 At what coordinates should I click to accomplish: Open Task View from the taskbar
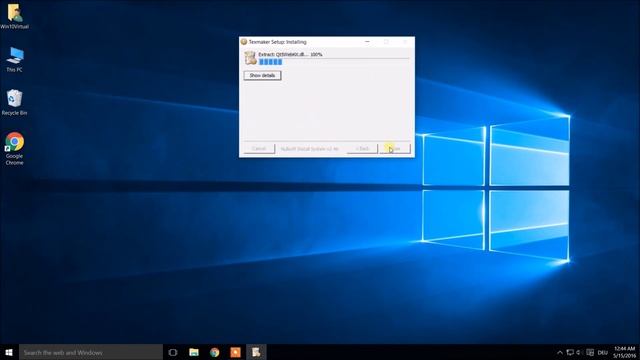point(173,352)
